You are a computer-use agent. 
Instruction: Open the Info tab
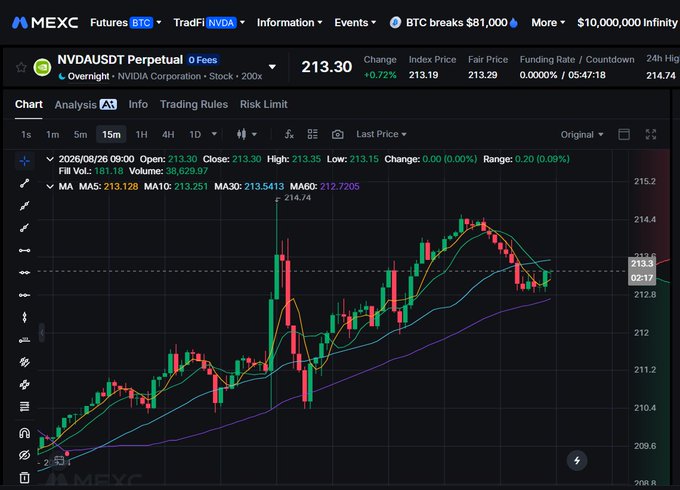coord(138,105)
